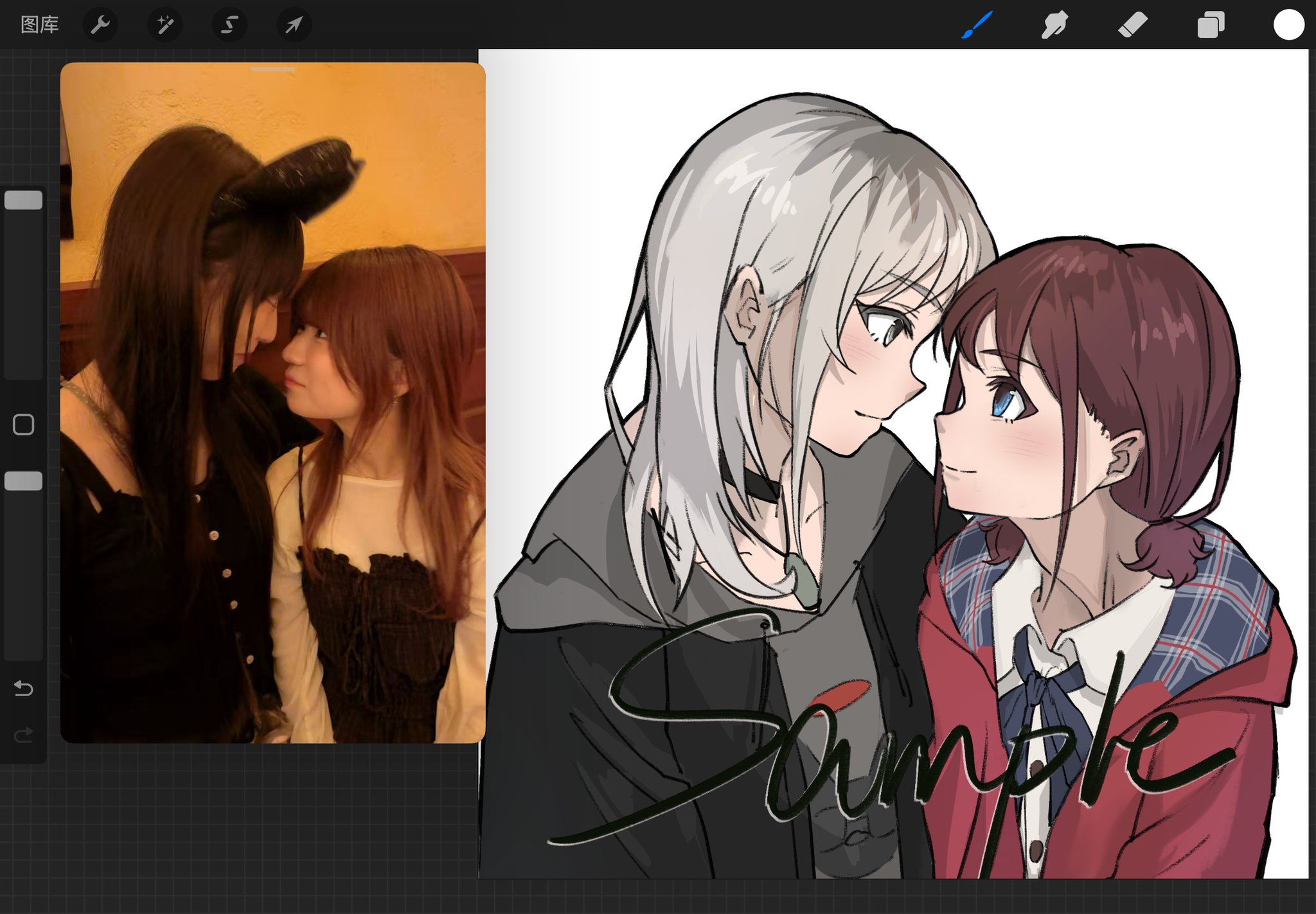The width and height of the screenshot is (1316, 914).
Task: Select the Eraser tool
Action: pyautogui.click(x=1132, y=25)
